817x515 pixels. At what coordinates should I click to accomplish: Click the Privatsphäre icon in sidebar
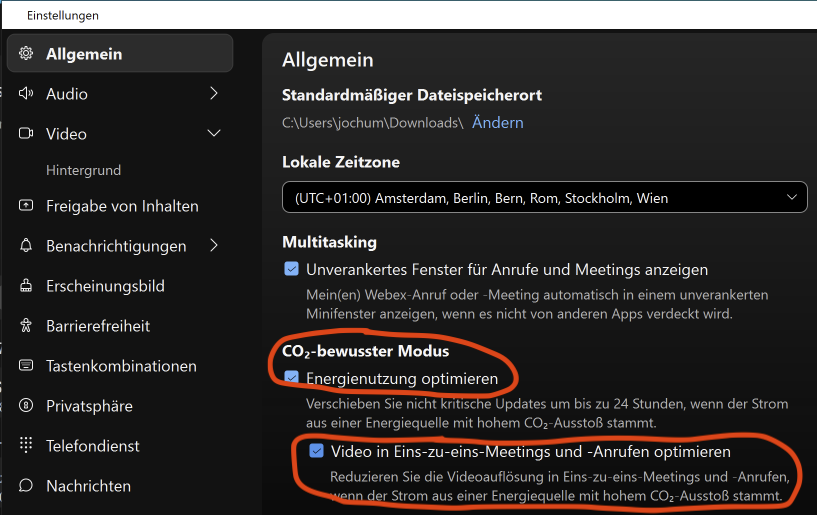pos(26,406)
